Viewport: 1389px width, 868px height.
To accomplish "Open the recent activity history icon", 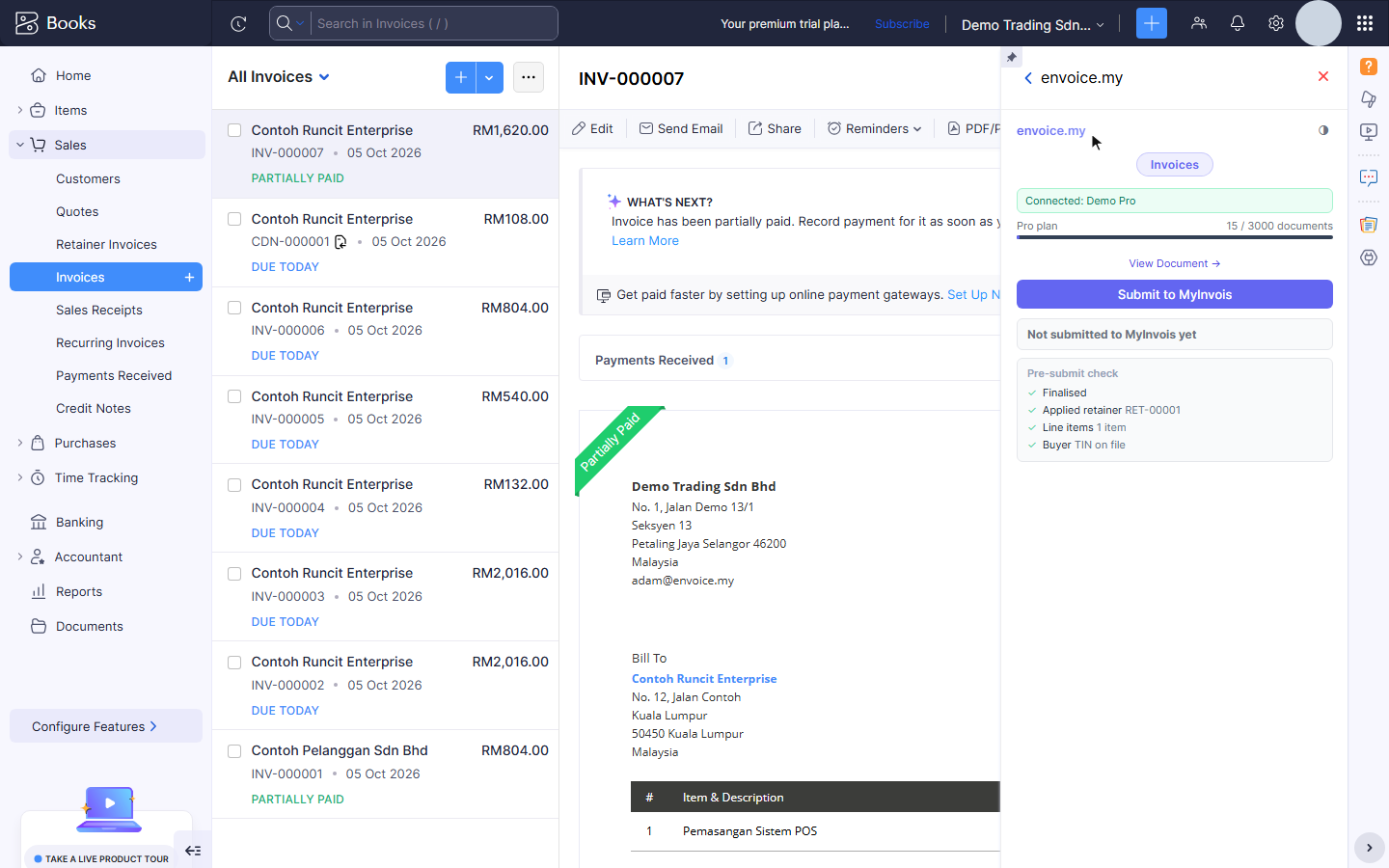I will pyautogui.click(x=238, y=23).
